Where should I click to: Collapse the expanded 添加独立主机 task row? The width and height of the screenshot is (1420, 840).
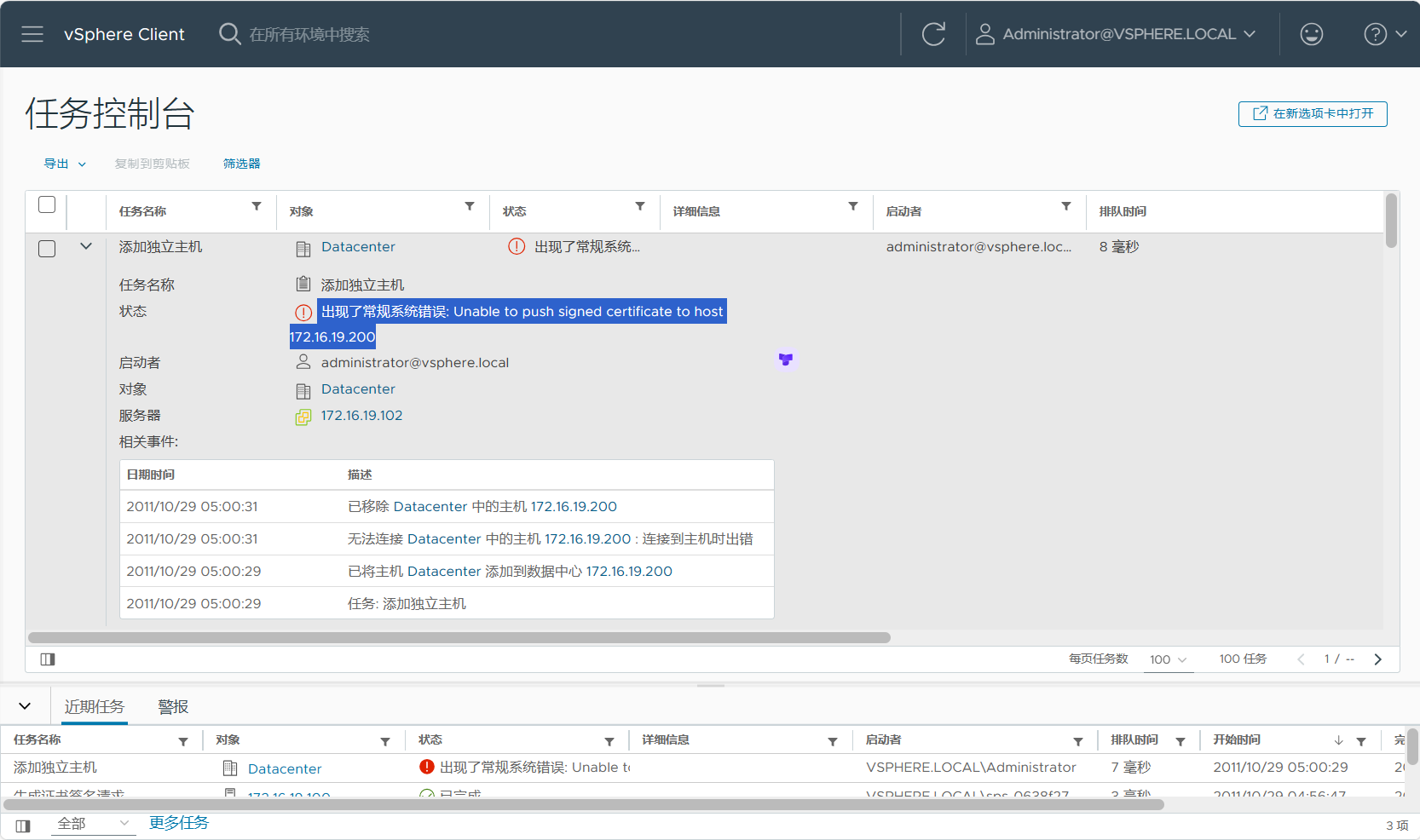[x=86, y=247]
